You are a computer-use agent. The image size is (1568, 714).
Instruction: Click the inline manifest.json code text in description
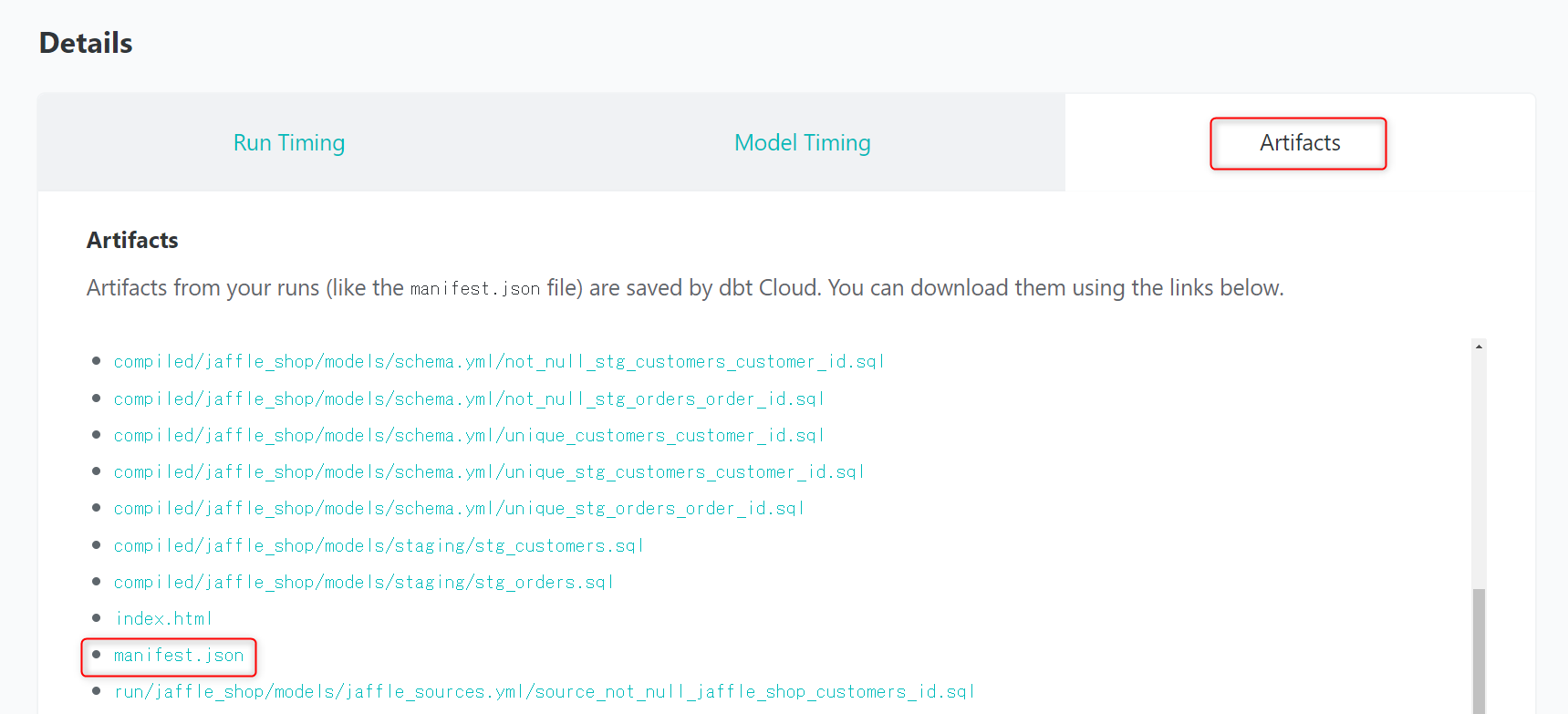tap(474, 289)
